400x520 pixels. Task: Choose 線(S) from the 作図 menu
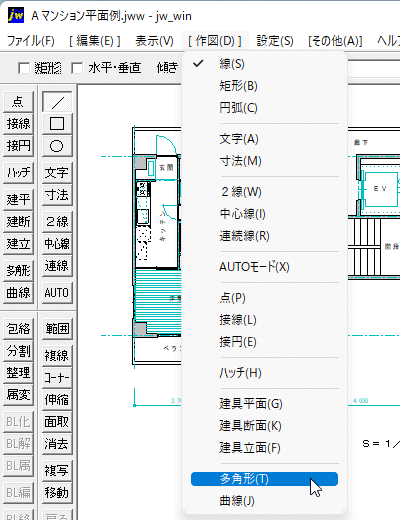point(264,64)
